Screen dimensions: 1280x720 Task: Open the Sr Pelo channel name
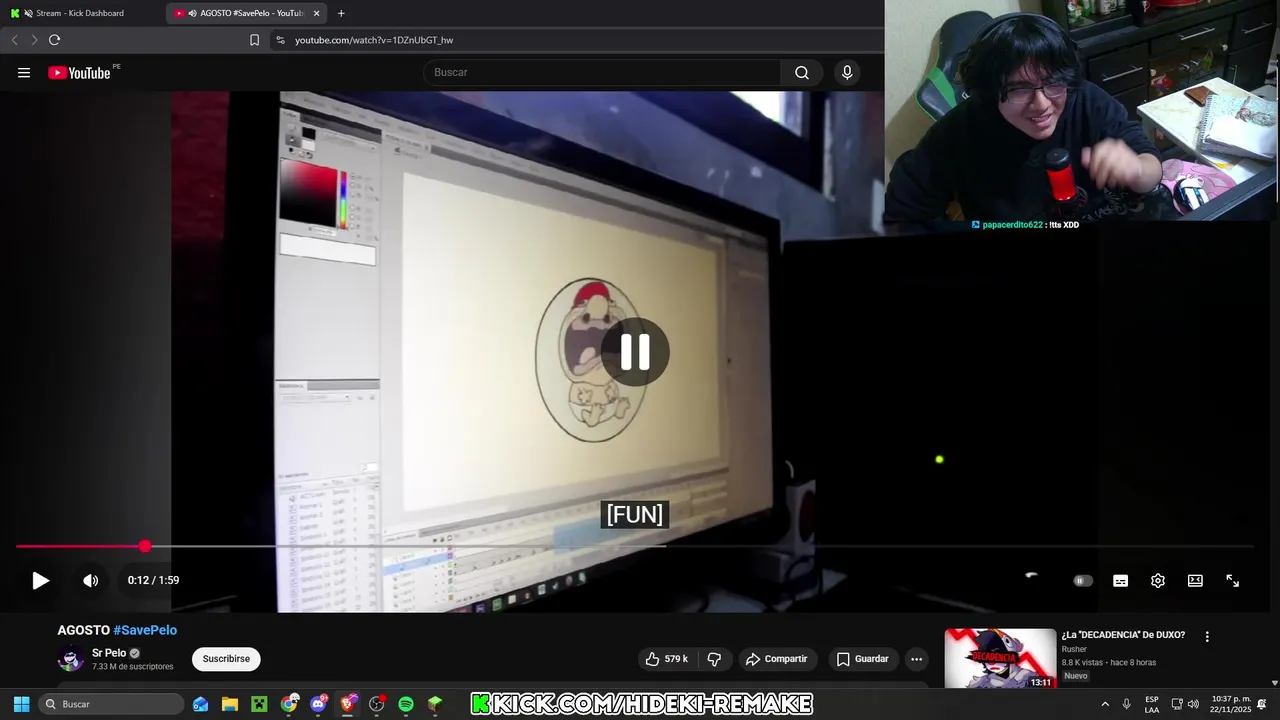coord(109,653)
